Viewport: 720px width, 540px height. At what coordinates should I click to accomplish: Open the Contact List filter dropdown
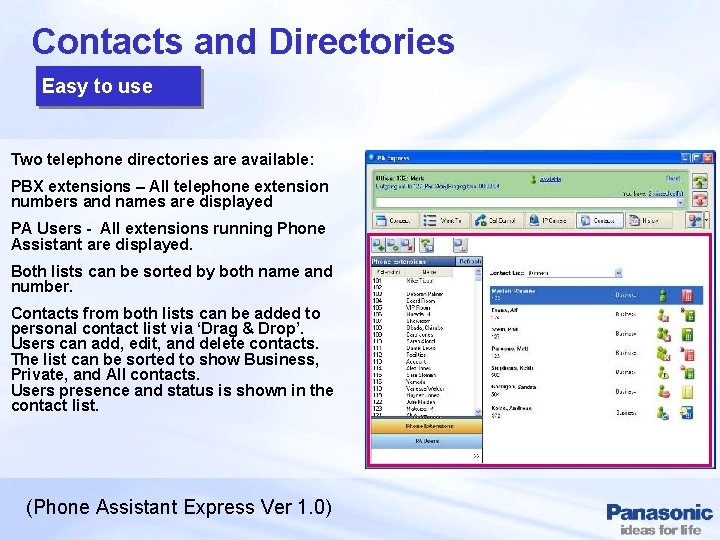click(x=619, y=273)
